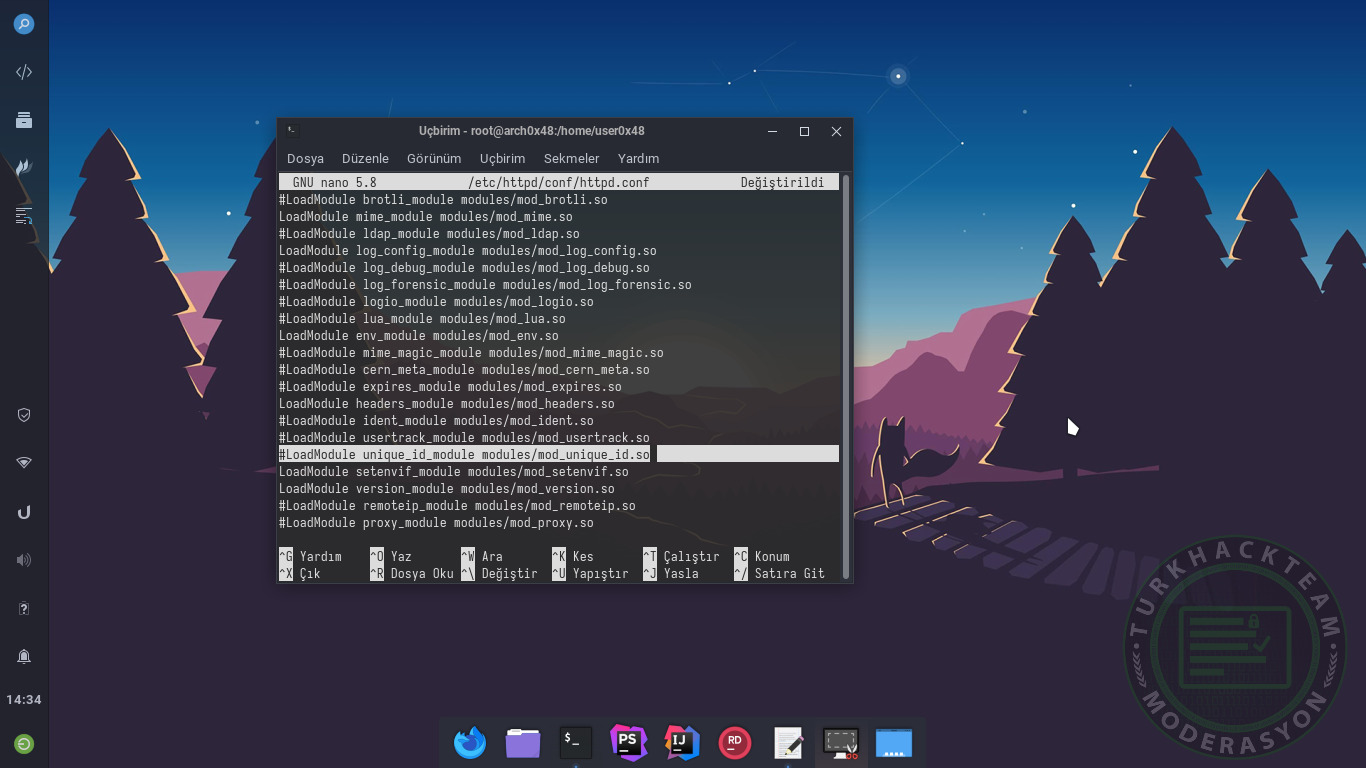Open the code brackets icon in the side panel

[x=24, y=72]
